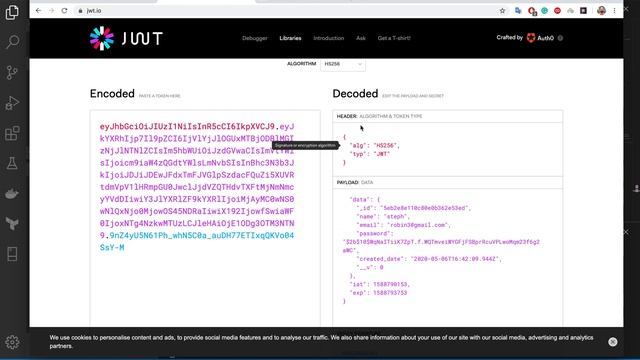Click the lock icon next to jwt.io
The height and width of the screenshot is (360, 640).
point(80,11)
